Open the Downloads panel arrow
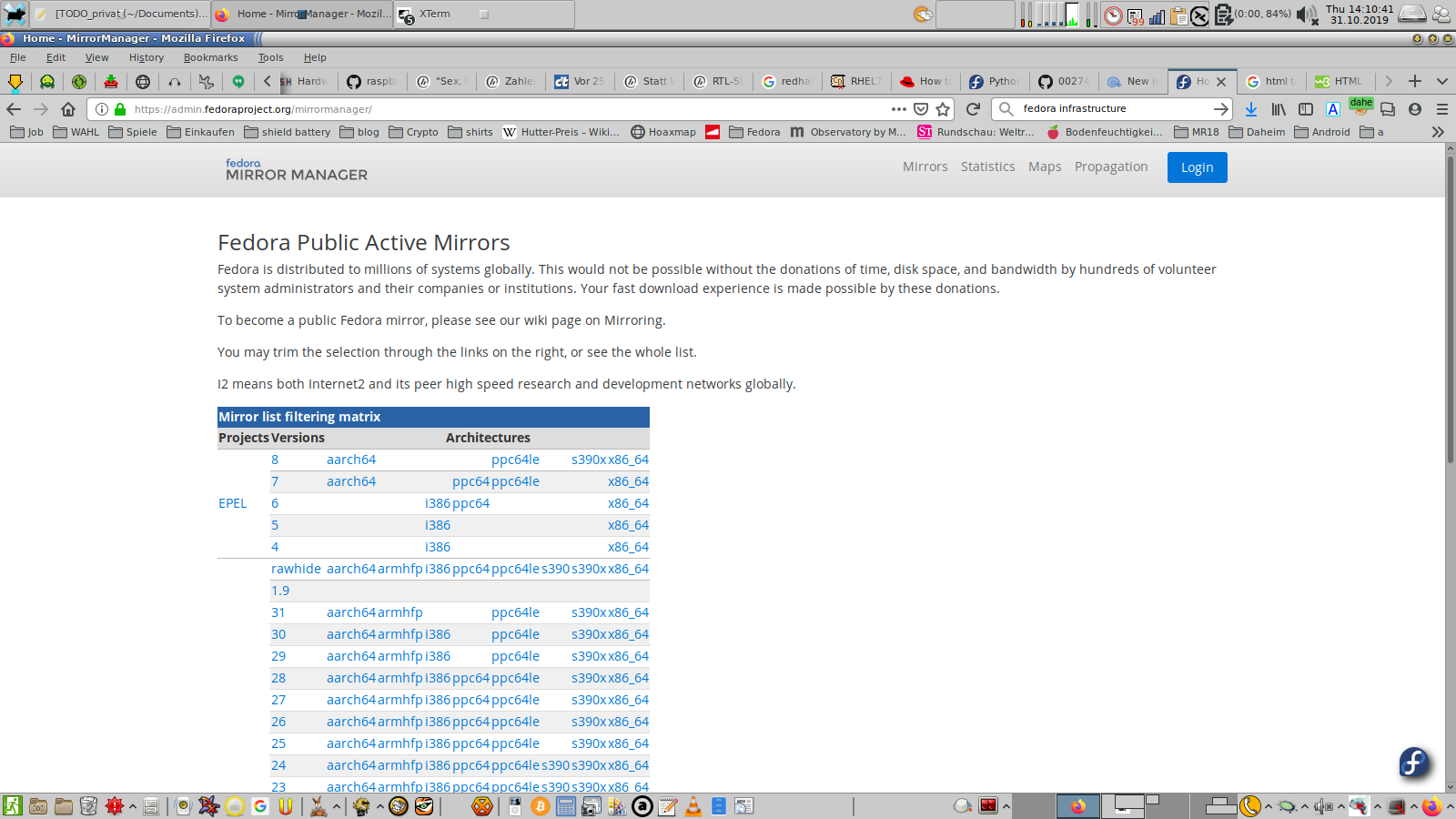This screenshot has height=819, width=1456. tap(1251, 109)
